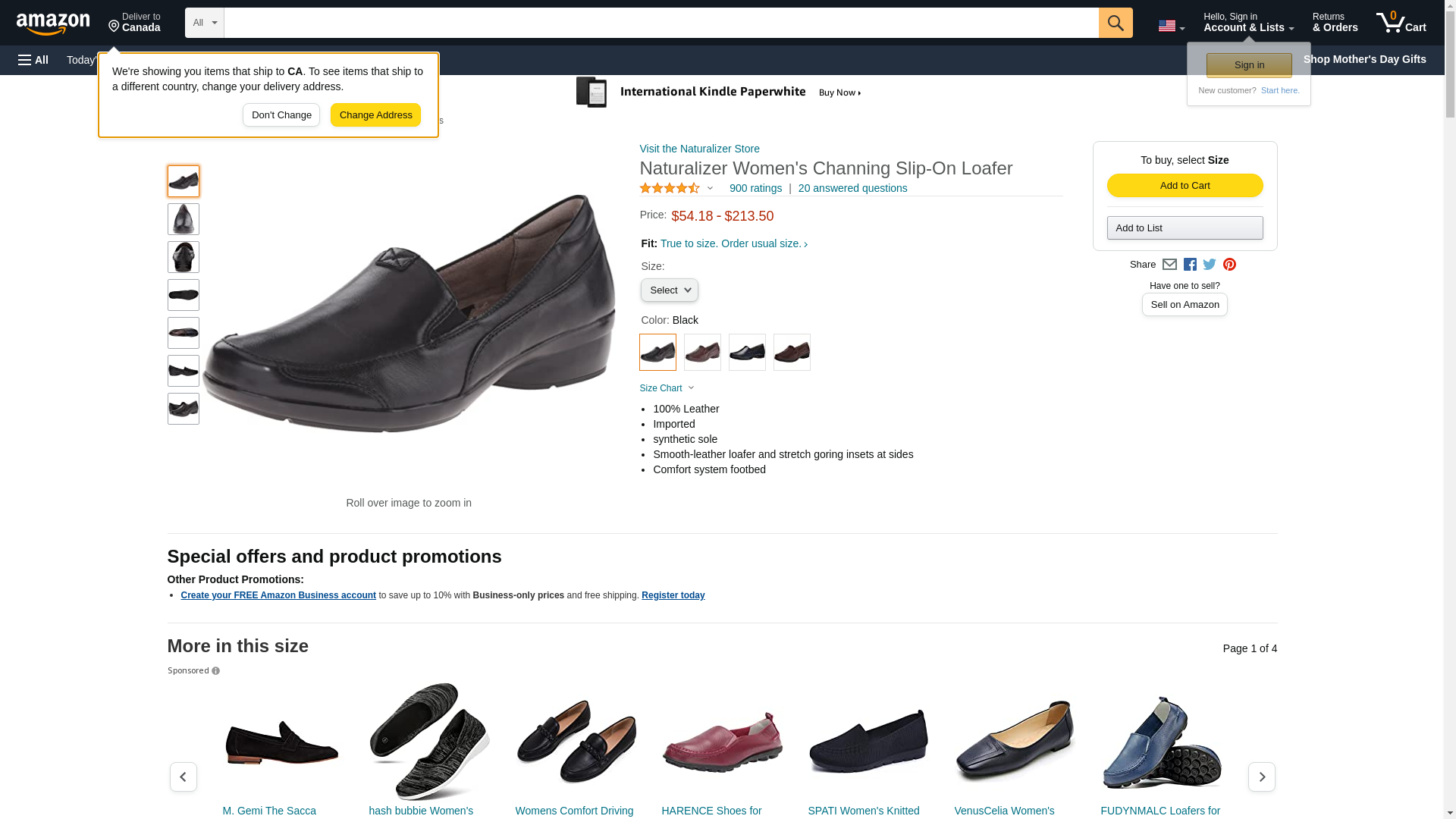Share product on Pinterest icon
This screenshot has height=819, width=1456.
coord(1229,265)
